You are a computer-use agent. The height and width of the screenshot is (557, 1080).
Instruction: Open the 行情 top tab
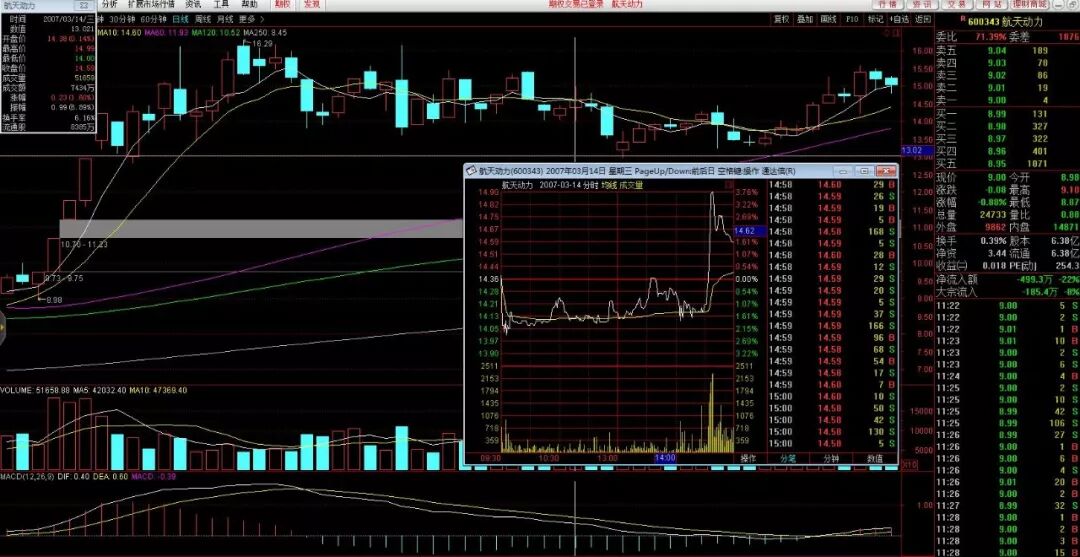888,4
